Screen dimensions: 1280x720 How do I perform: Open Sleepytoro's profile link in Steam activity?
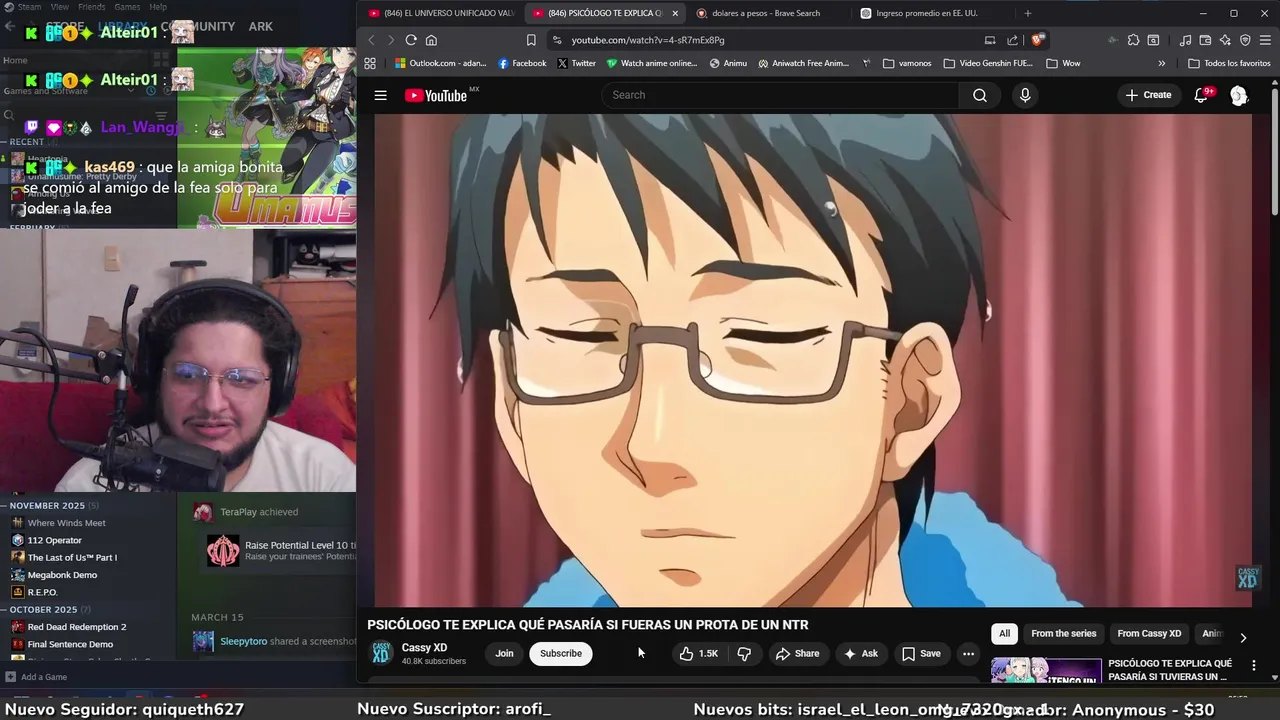click(243, 641)
